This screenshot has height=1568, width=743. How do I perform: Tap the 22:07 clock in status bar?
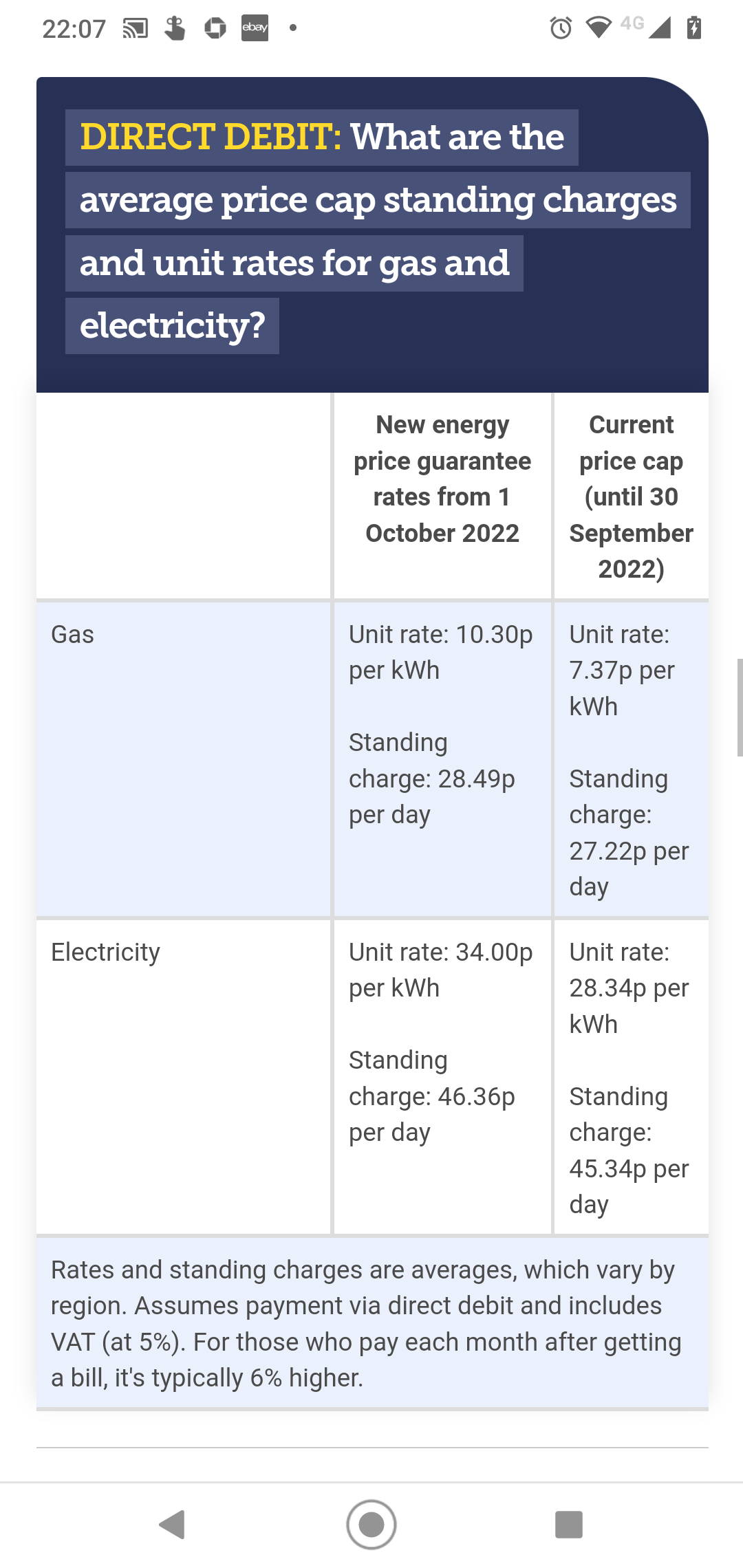coord(74,29)
